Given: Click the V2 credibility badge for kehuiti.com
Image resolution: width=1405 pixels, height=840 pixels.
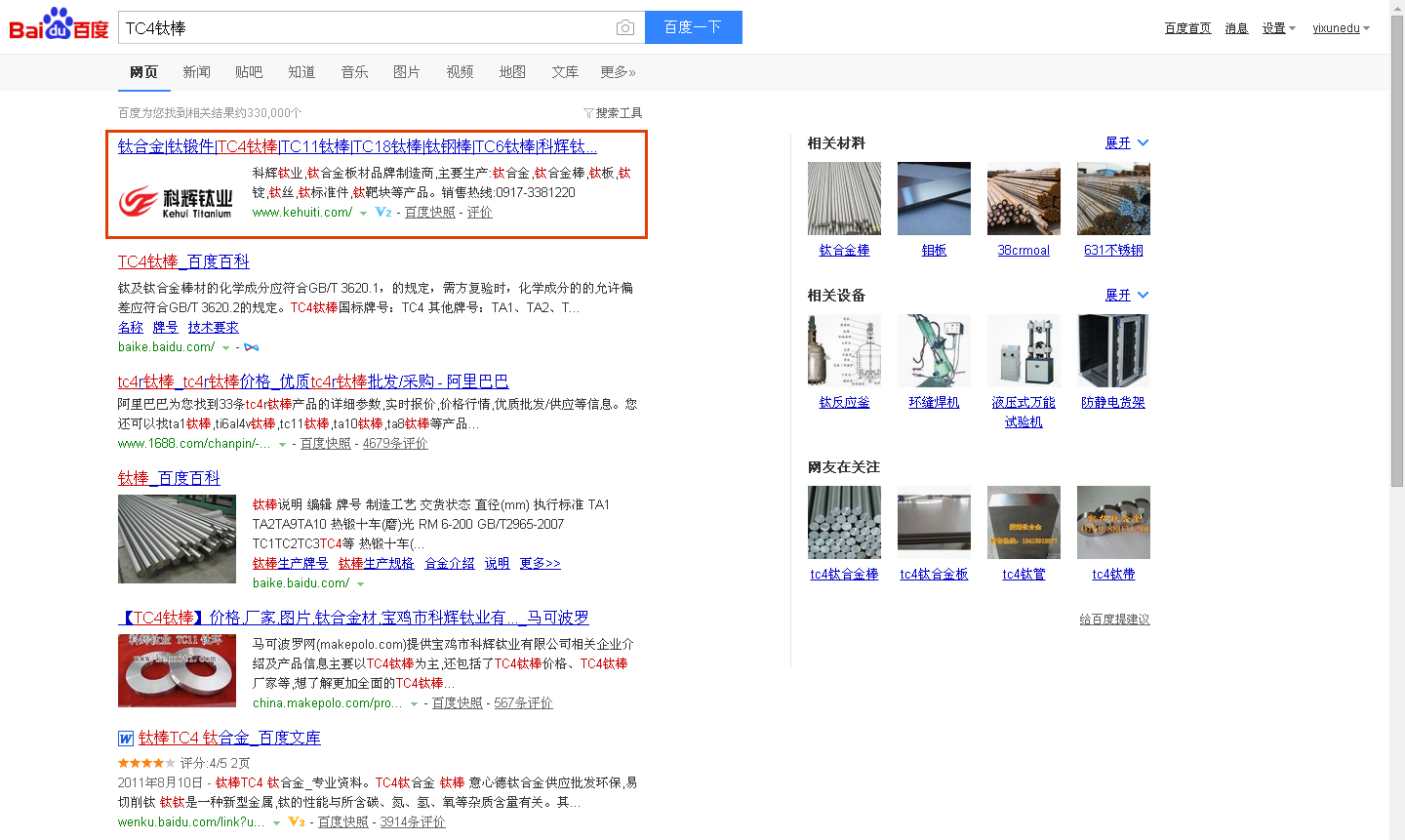Looking at the screenshot, I should coord(383,212).
